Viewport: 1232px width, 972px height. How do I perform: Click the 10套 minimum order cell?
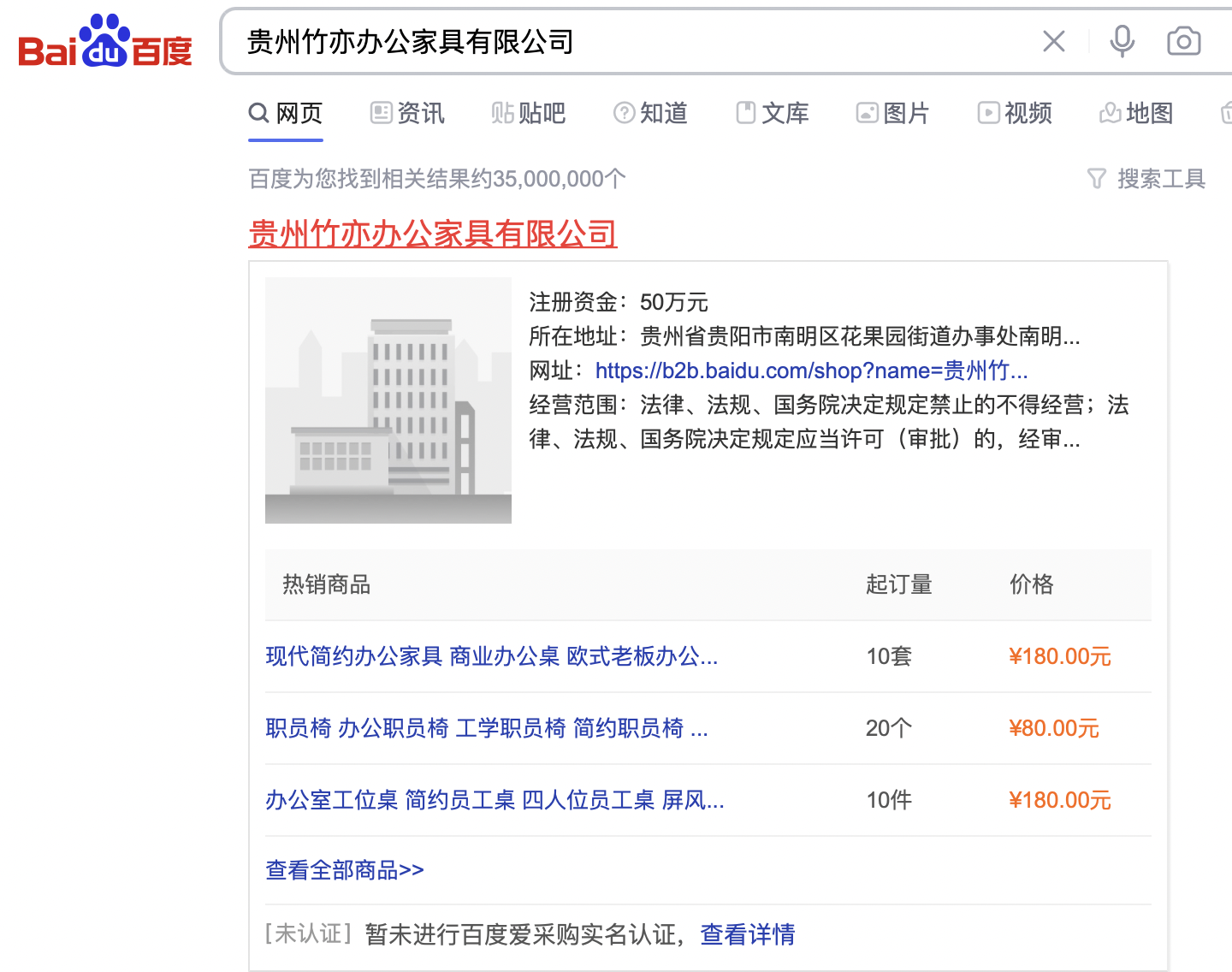pyautogui.click(x=889, y=656)
